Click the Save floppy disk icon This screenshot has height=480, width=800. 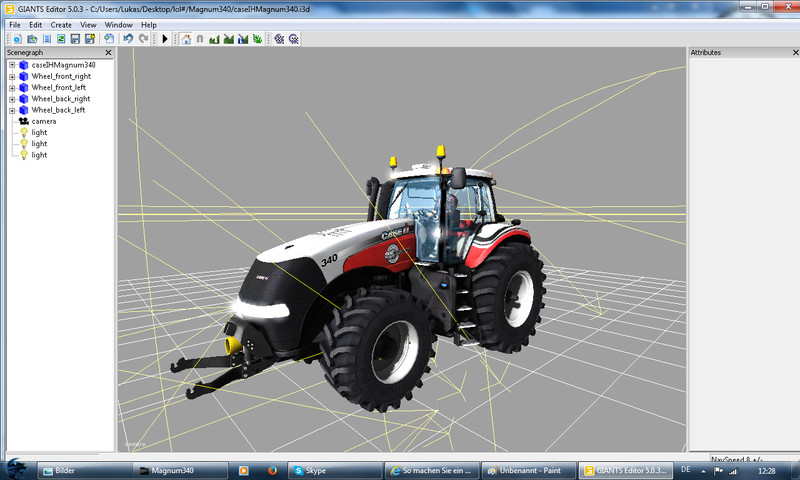[75, 39]
